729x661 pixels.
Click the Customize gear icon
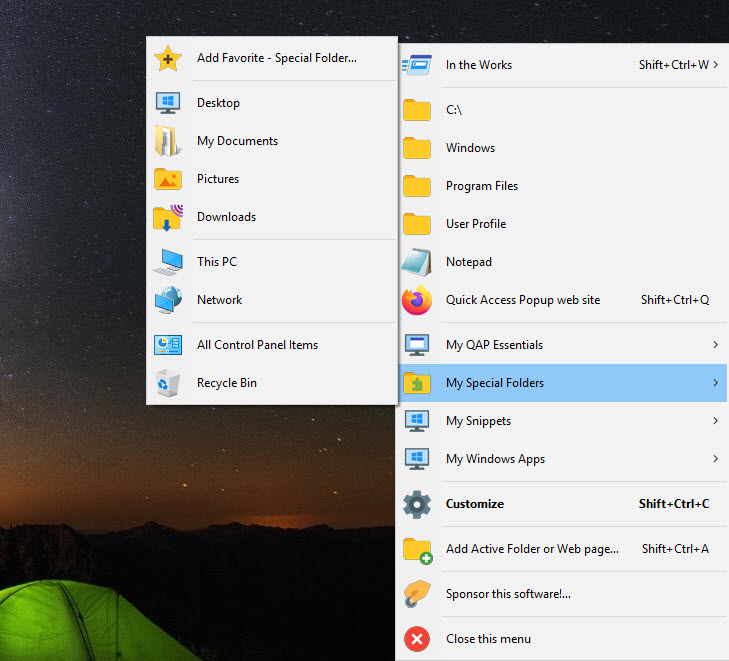click(417, 504)
